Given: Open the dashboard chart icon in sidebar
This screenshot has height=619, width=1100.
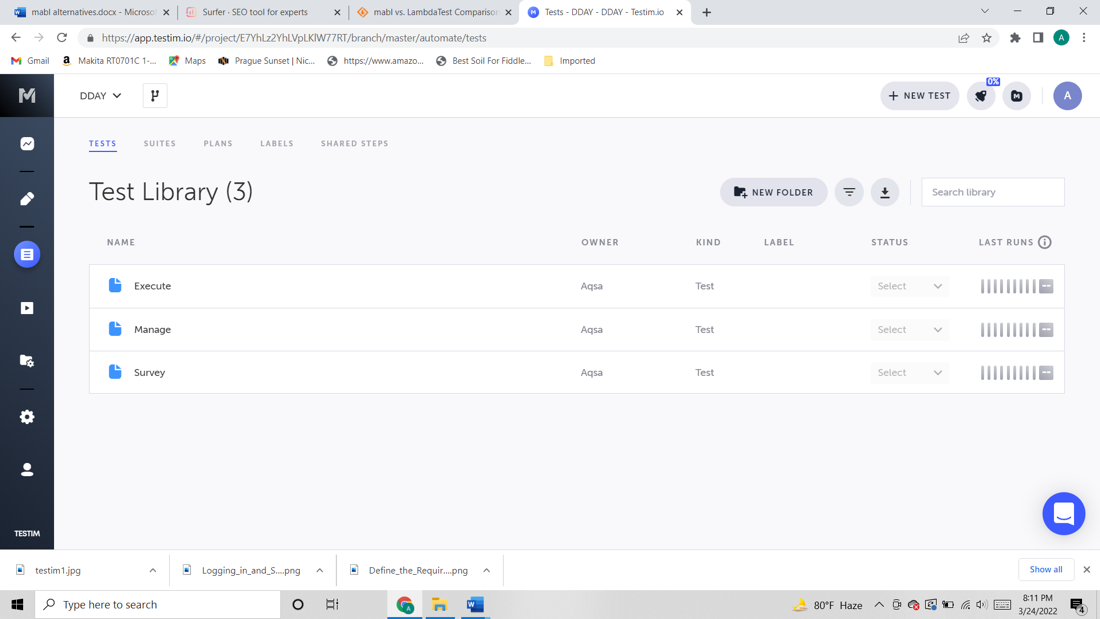Looking at the screenshot, I should click(x=27, y=143).
